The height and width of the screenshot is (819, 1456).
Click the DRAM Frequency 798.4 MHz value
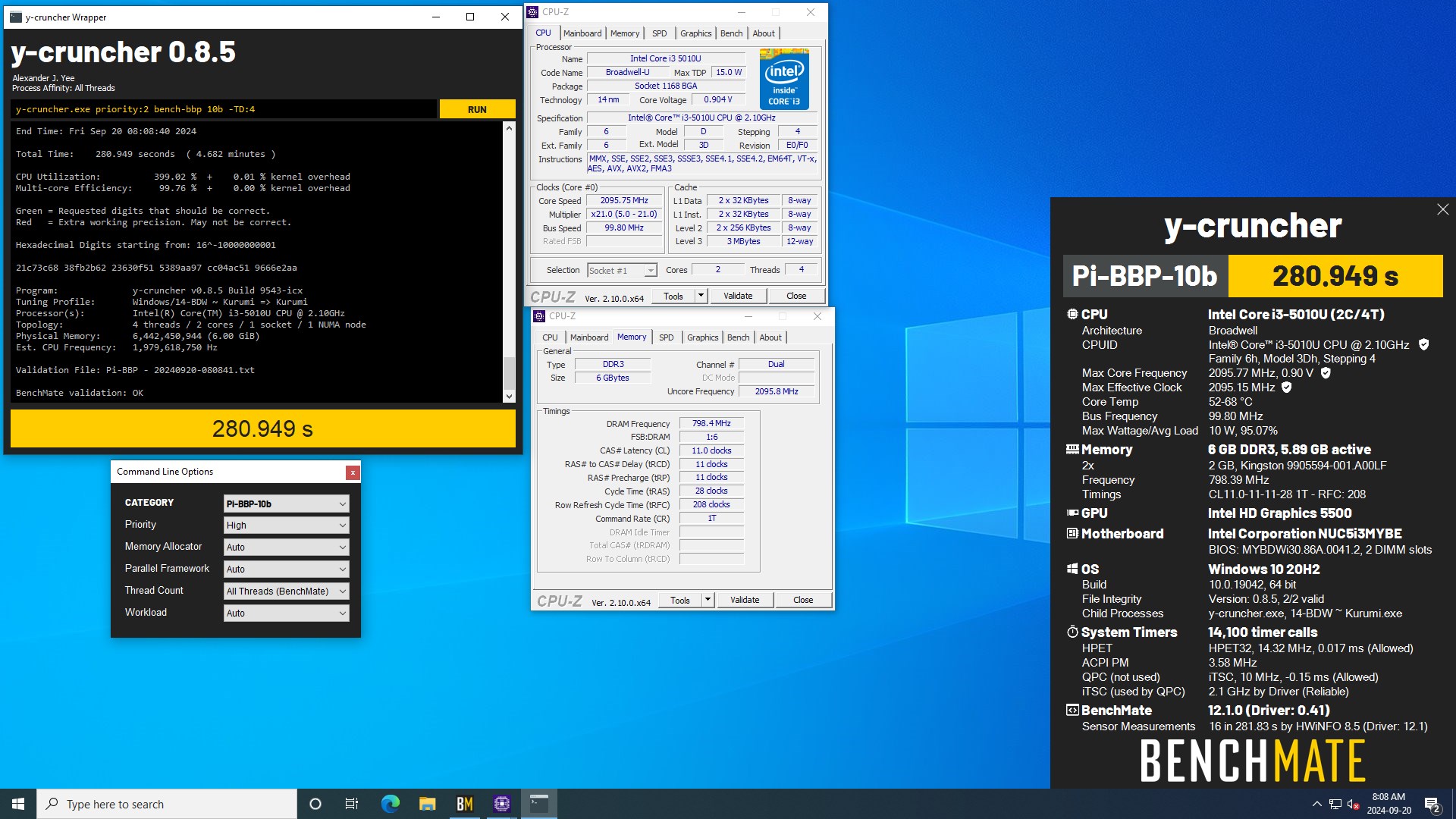[x=711, y=423]
